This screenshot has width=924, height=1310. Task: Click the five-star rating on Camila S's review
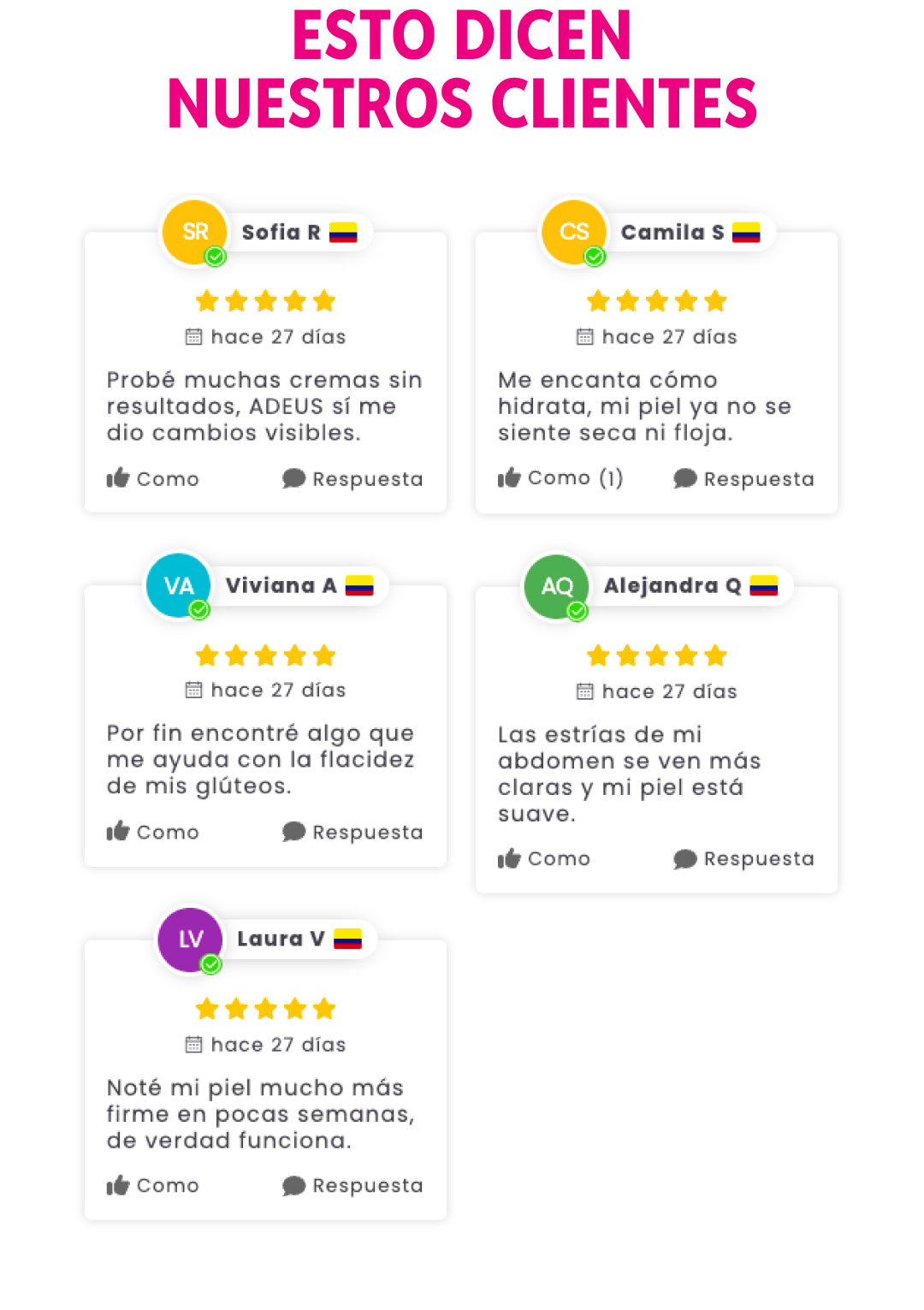pos(656,301)
